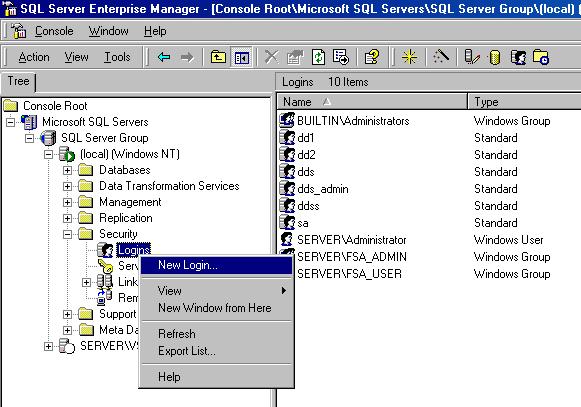Viewport: 581px width, 407px height.
Task: Expand the Support Services folder
Action: [67, 314]
